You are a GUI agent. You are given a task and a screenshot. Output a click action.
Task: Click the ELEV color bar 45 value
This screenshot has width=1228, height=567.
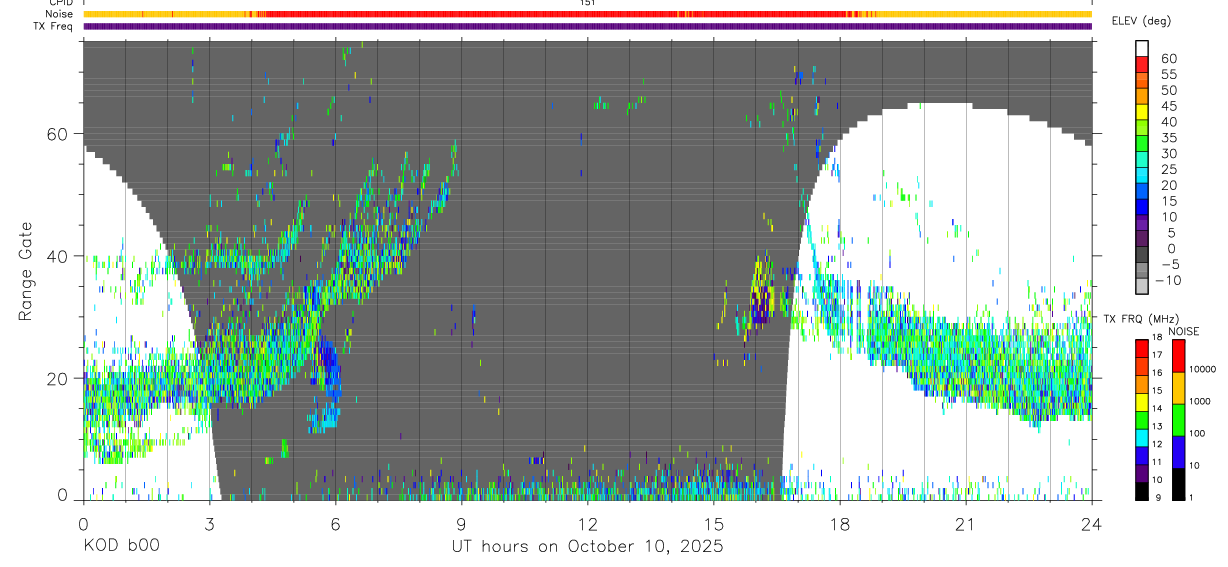[x=1168, y=106]
